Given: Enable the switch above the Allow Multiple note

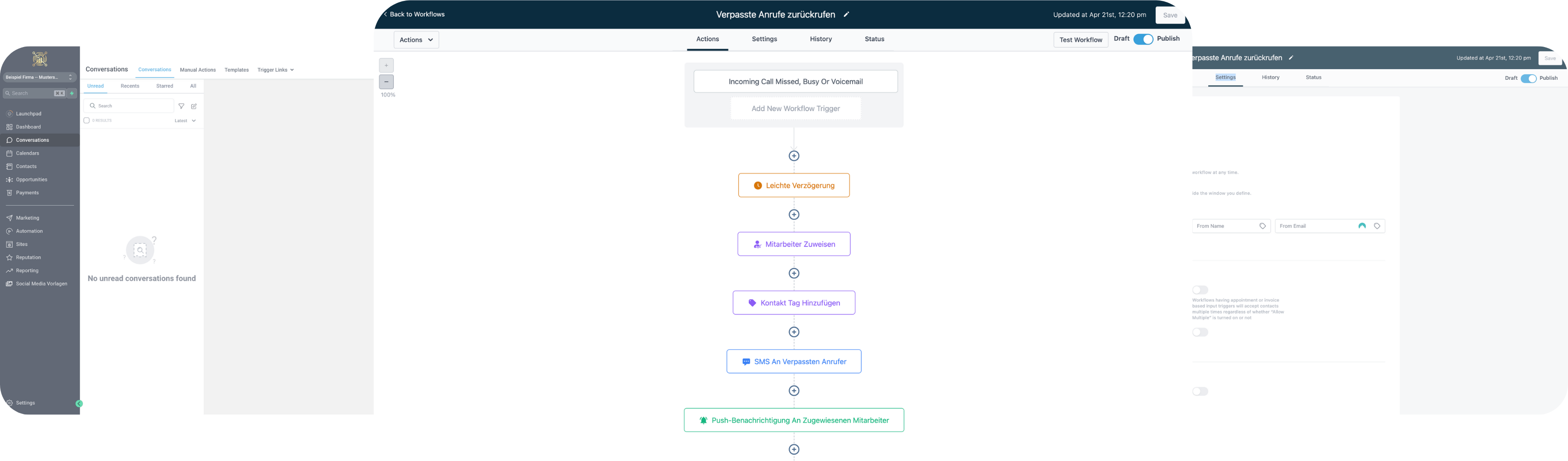Looking at the screenshot, I should [1200, 290].
